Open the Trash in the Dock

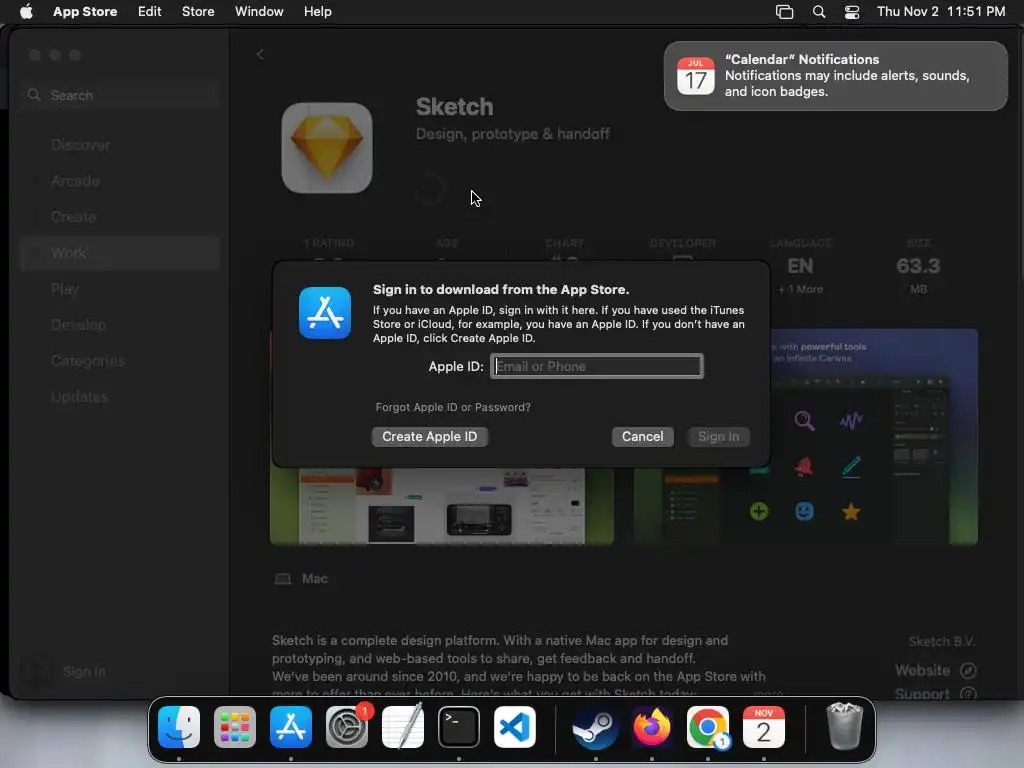pos(844,727)
